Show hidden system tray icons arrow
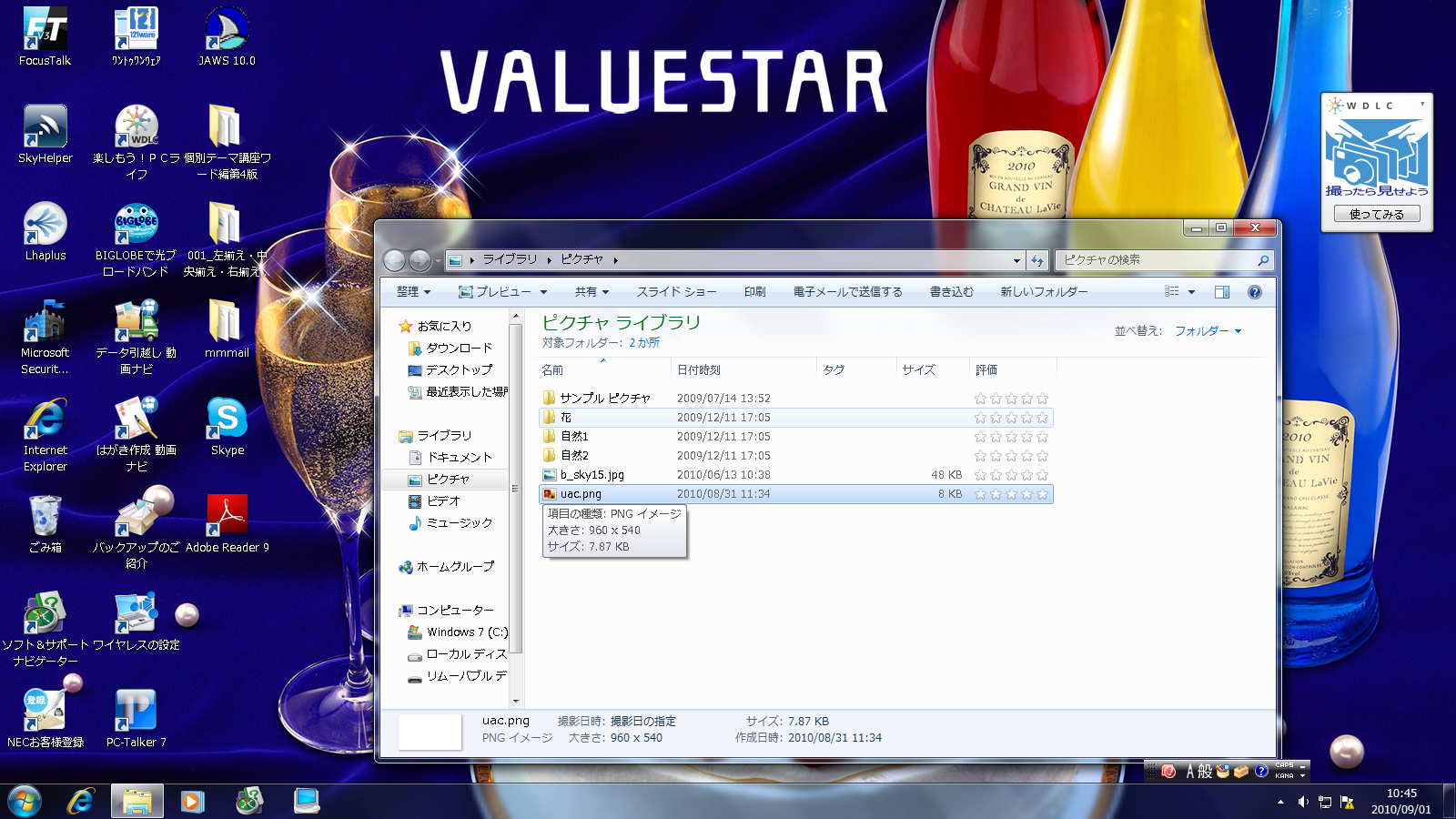 tap(1280, 802)
